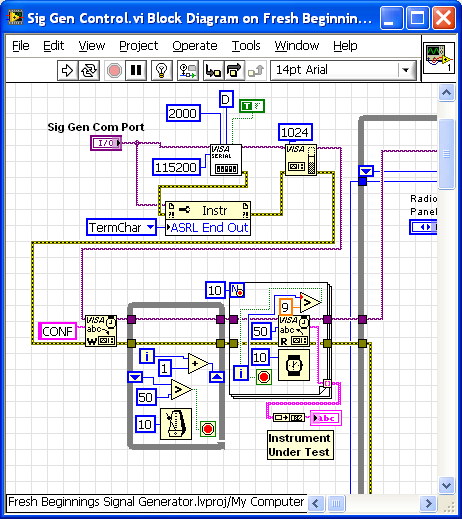Click ASRL End Out property
Screen dimensions: 462x519
click(x=208, y=228)
